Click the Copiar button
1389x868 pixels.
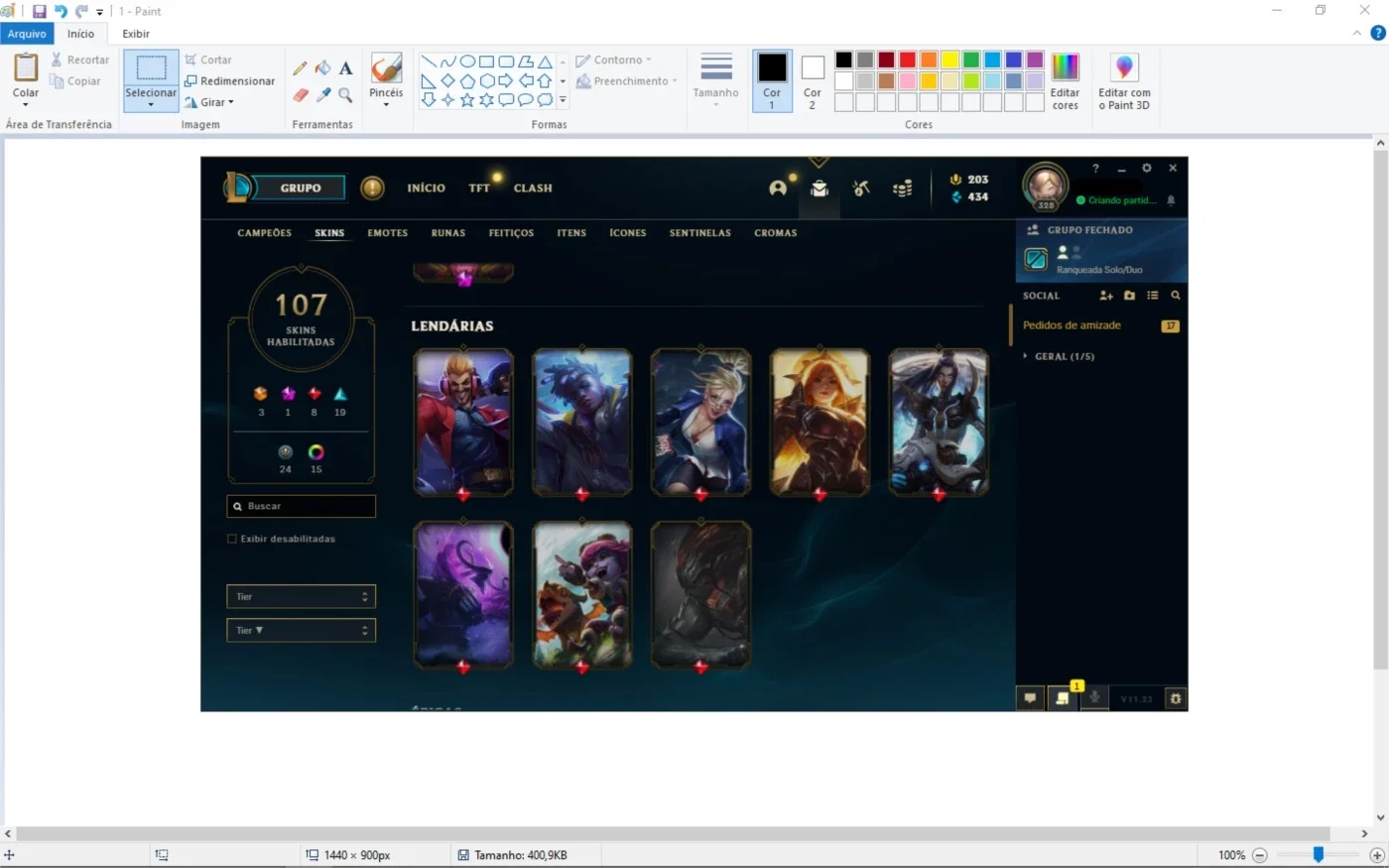click(75, 81)
